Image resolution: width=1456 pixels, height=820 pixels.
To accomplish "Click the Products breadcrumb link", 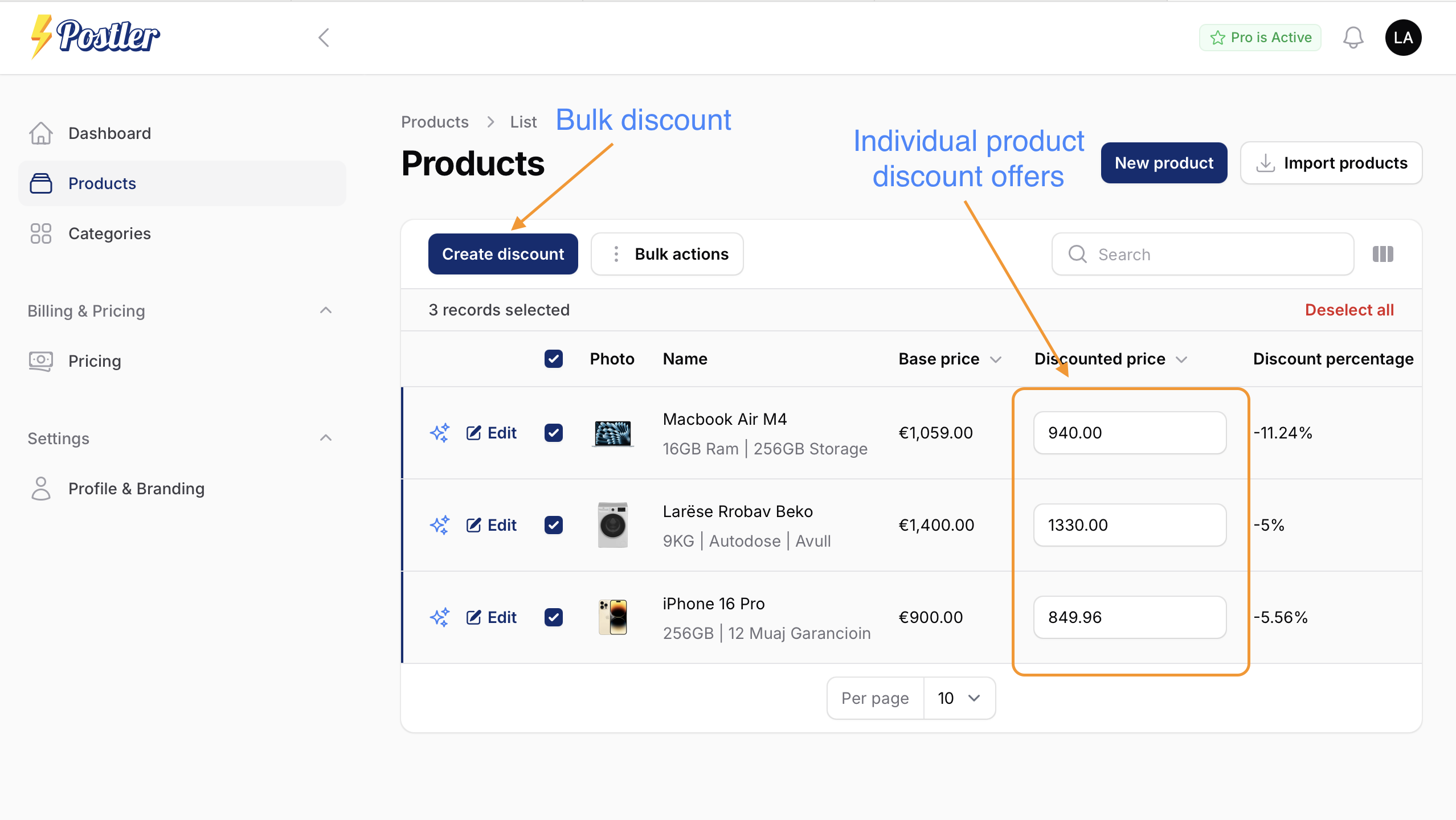I will [435, 121].
